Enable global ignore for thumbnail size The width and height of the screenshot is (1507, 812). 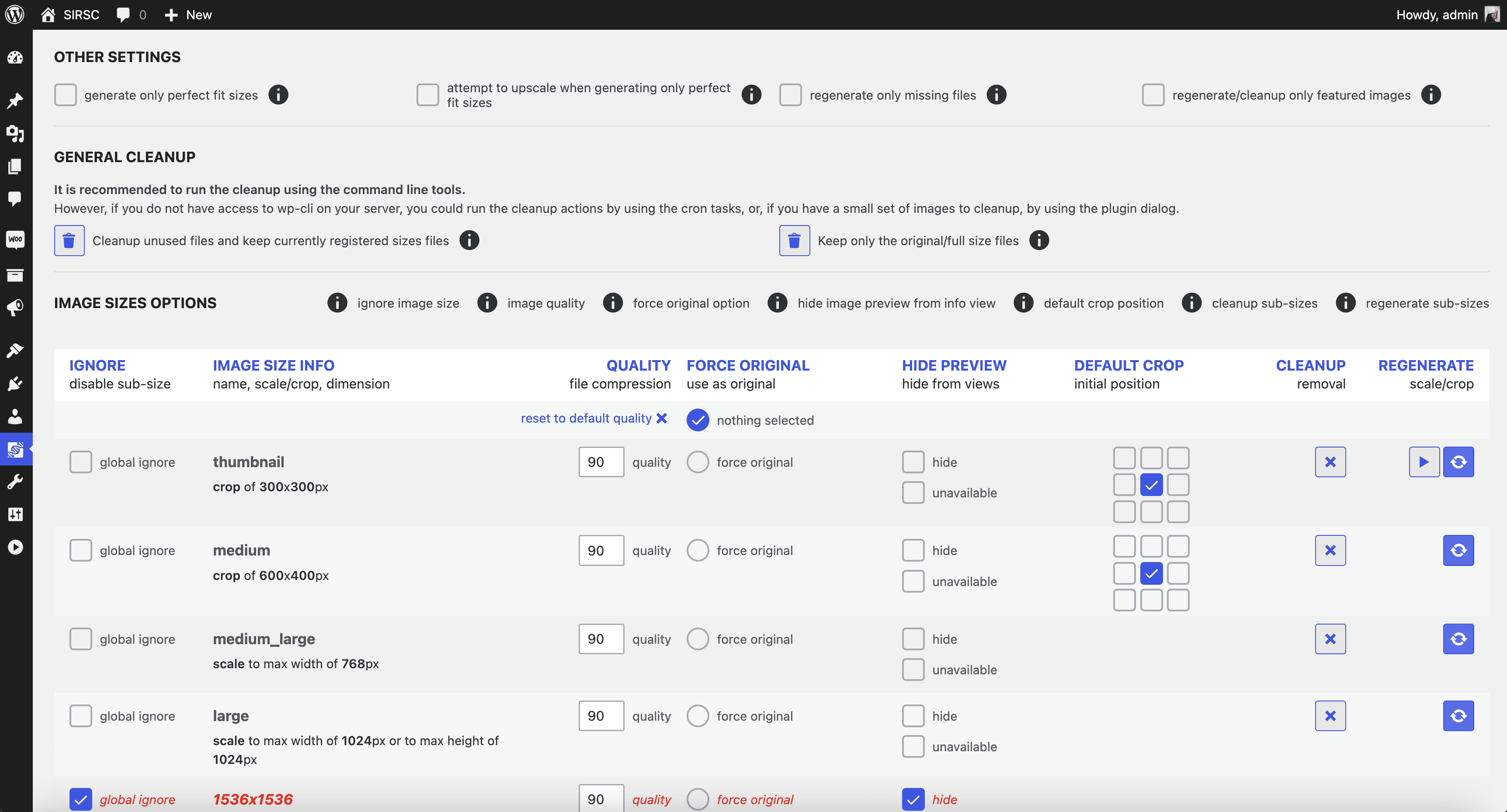click(x=79, y=461)
